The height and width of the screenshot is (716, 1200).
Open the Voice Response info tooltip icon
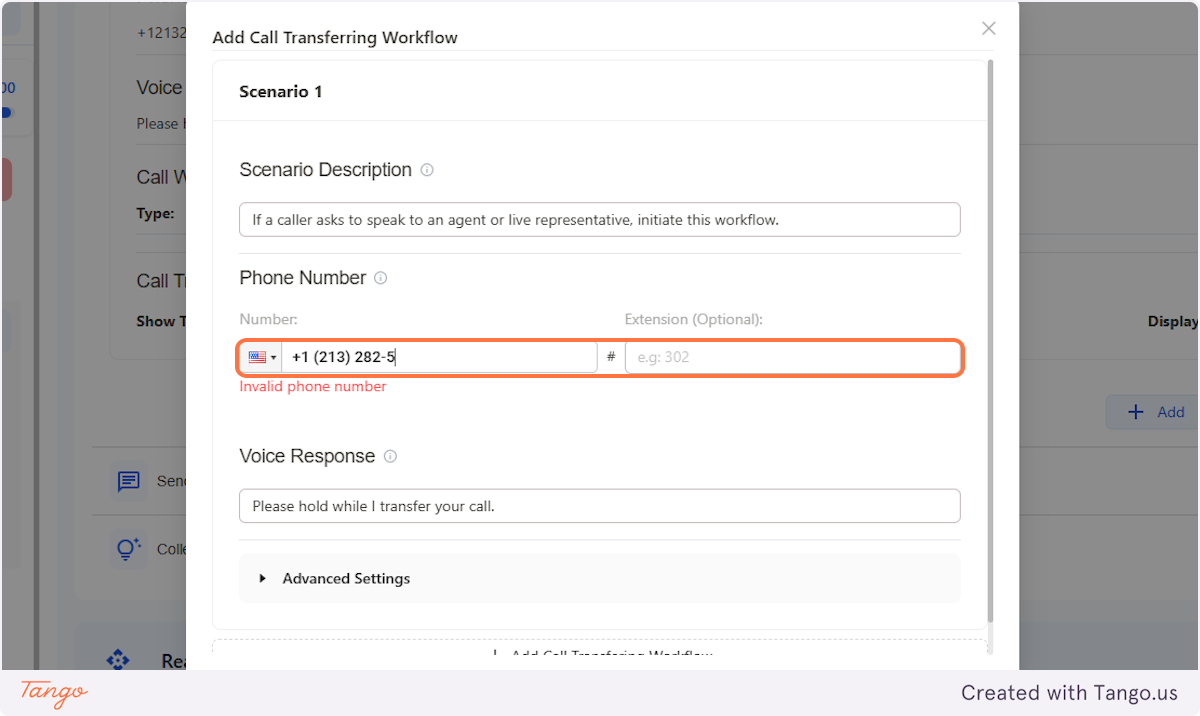(390, 456)
